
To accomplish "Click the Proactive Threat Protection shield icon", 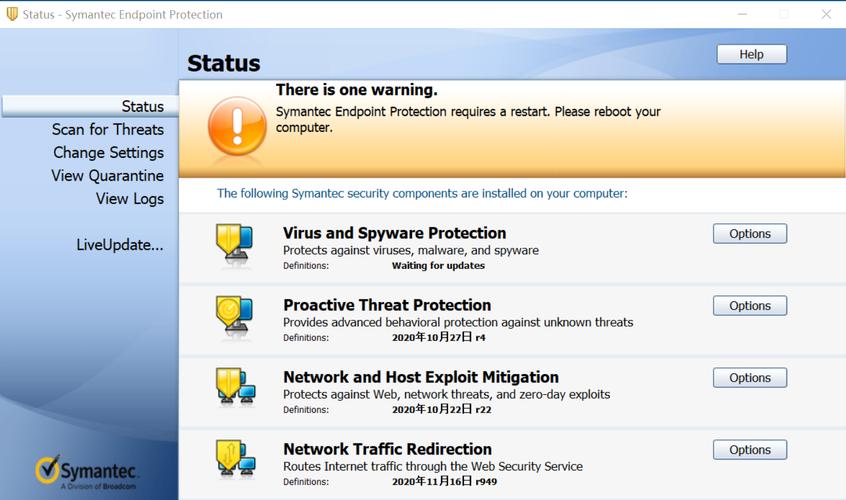I will [235, 316].
